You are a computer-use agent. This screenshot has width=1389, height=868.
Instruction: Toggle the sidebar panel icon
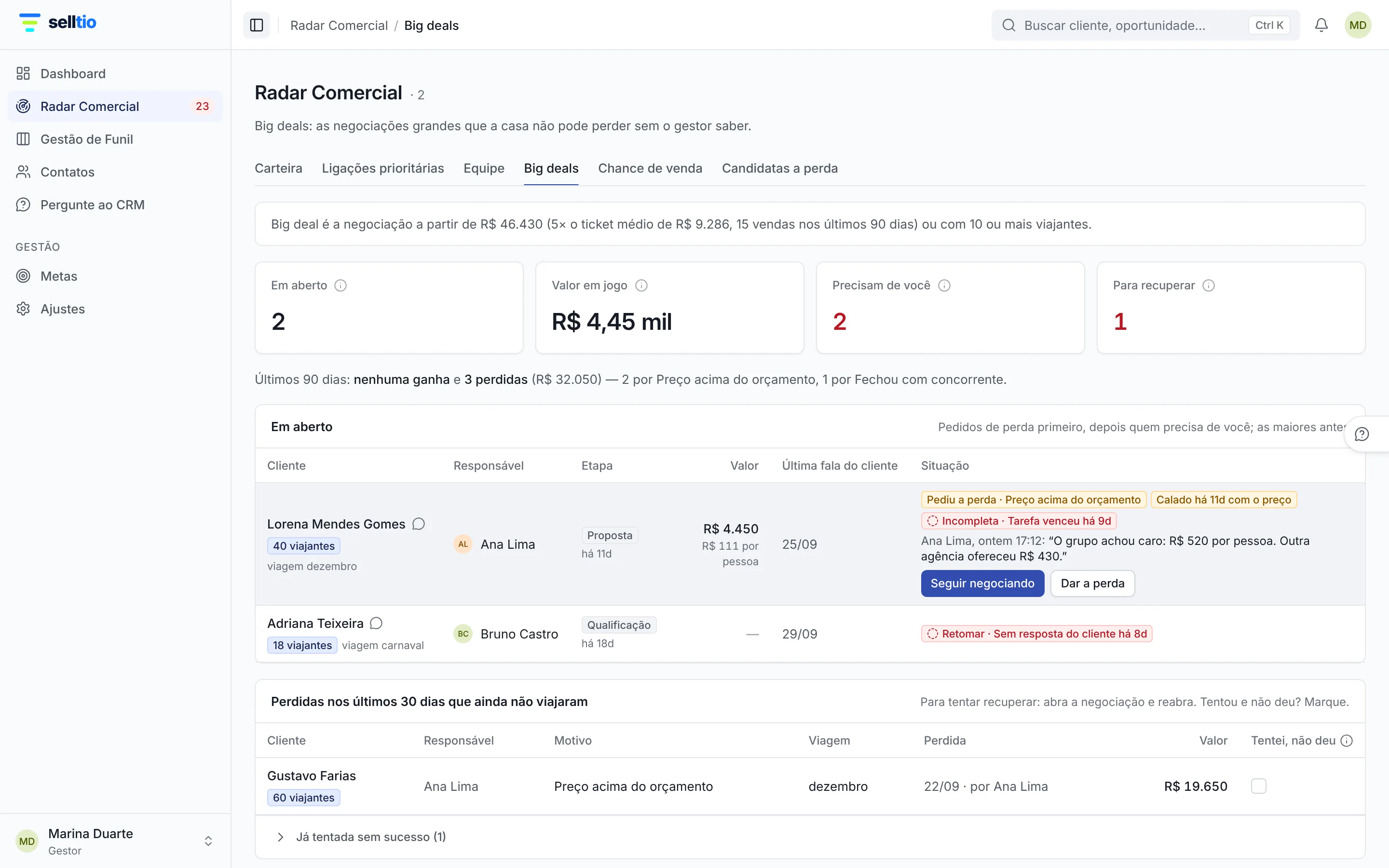(x=257, y=25)
